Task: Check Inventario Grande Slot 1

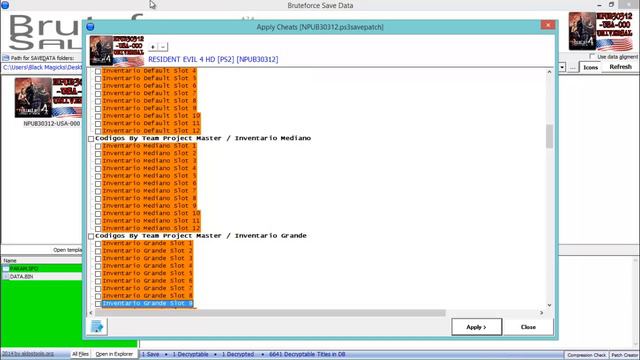Action: pos(98,244)
